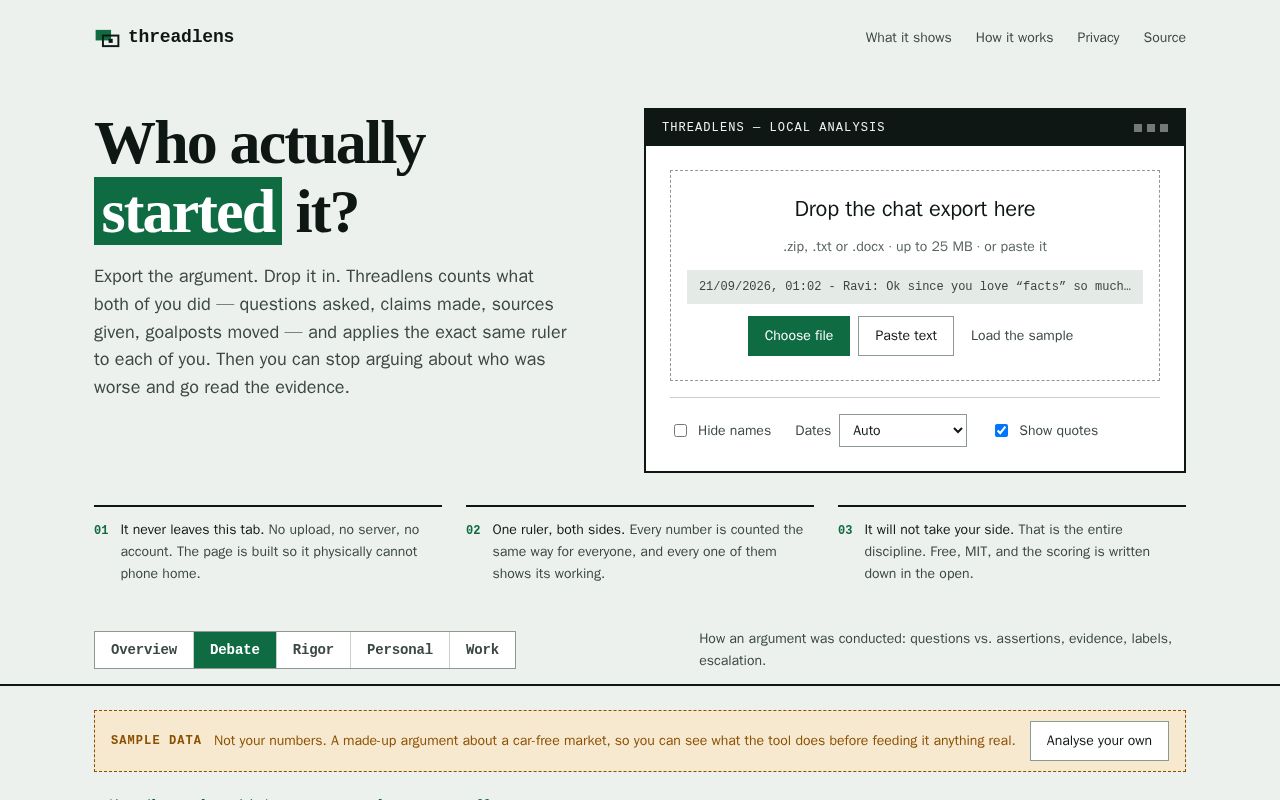Image resolution: width=1280 pixels, height=800 pixels.
Task: Go to How it works section
Action: click(1014, 38)
